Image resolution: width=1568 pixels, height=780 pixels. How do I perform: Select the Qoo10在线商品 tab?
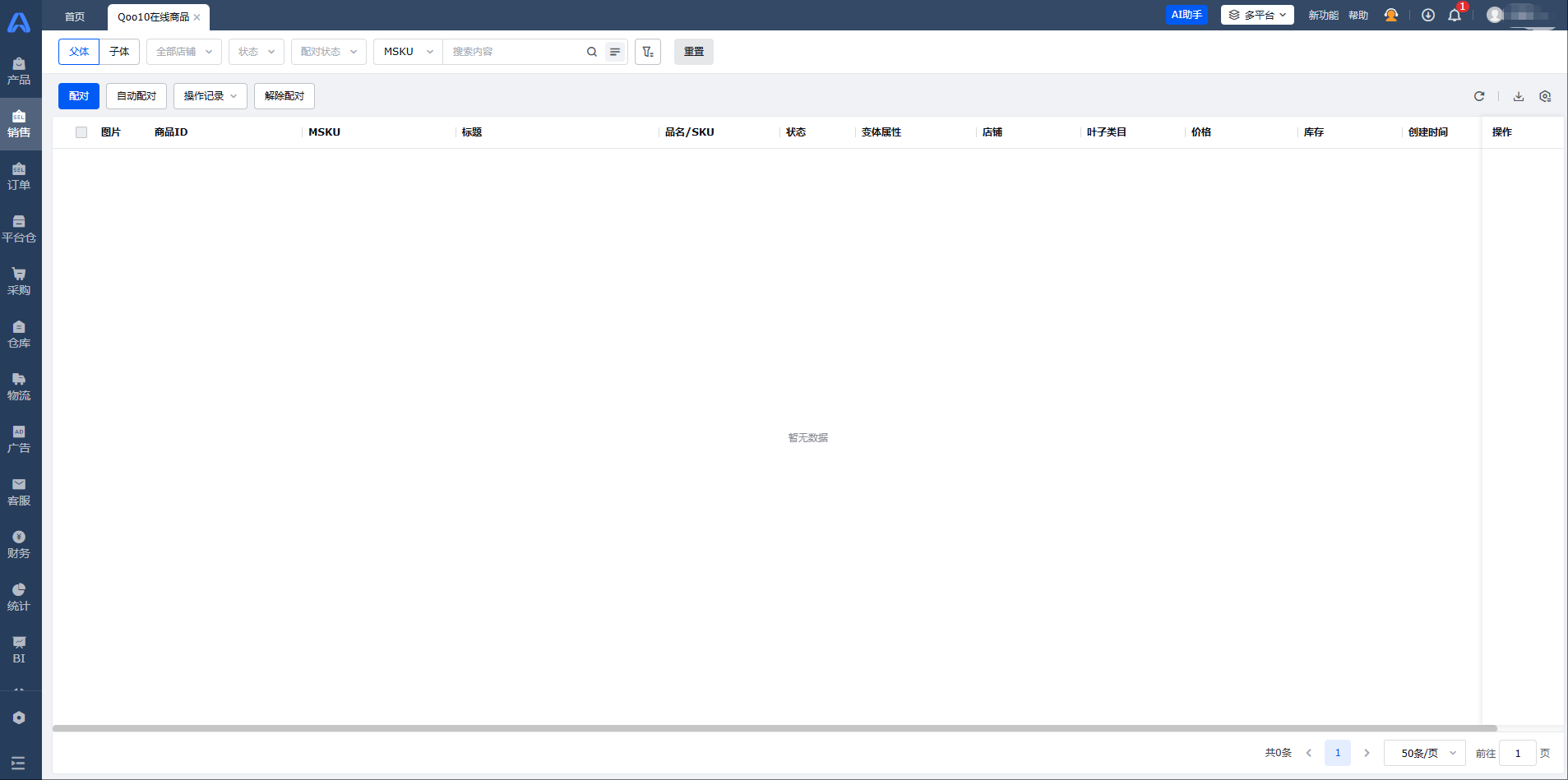(x=153, y=16)
